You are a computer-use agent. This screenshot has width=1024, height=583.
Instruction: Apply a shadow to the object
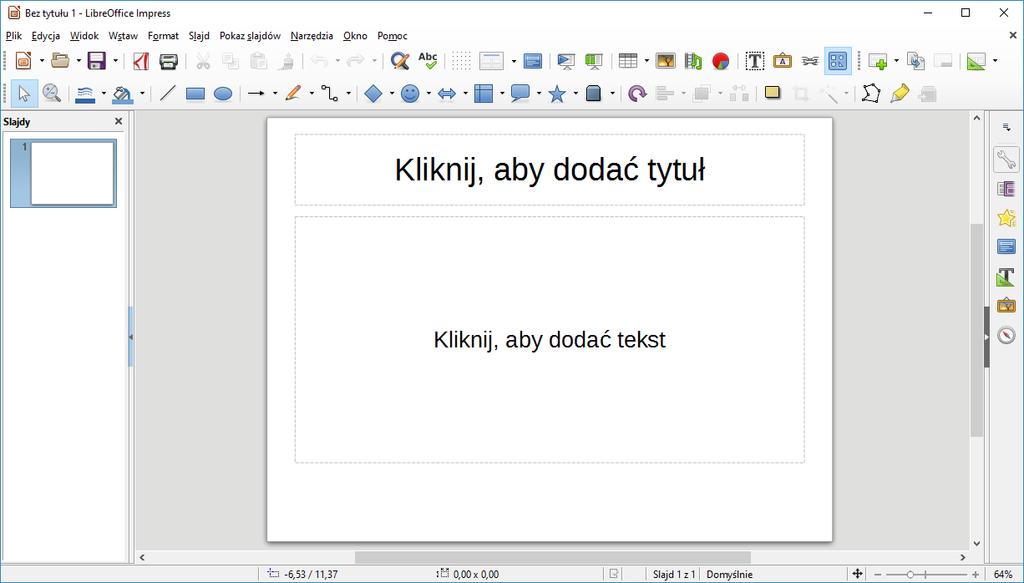[773, 93]
